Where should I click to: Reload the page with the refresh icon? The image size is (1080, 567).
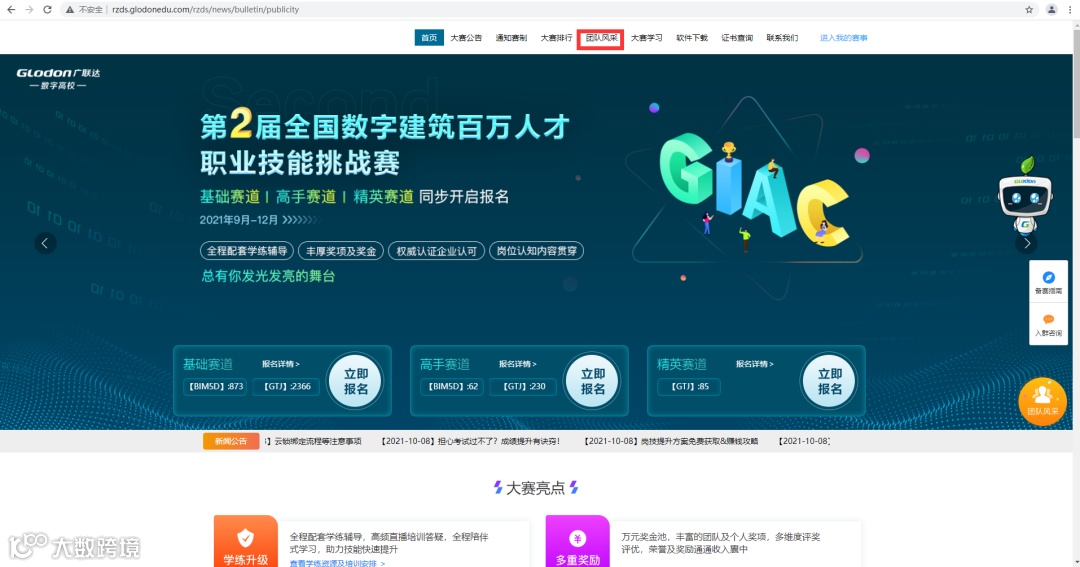tap(47, 10)
